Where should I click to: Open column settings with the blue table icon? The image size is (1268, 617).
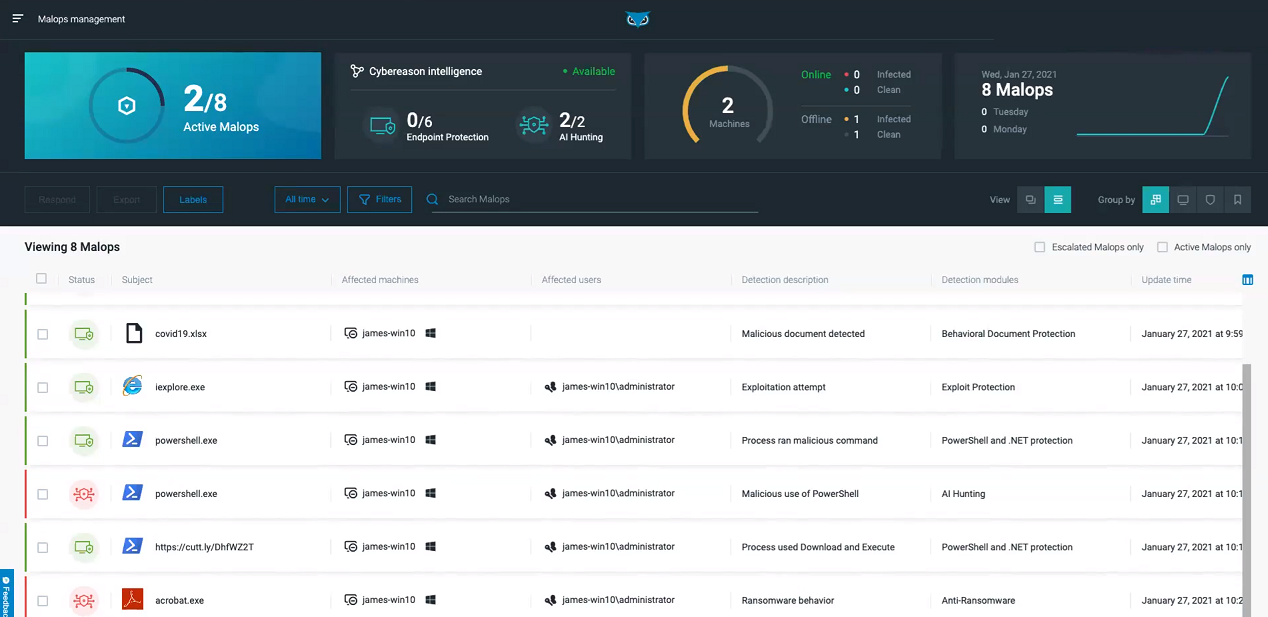click(x=1247, y=280)
